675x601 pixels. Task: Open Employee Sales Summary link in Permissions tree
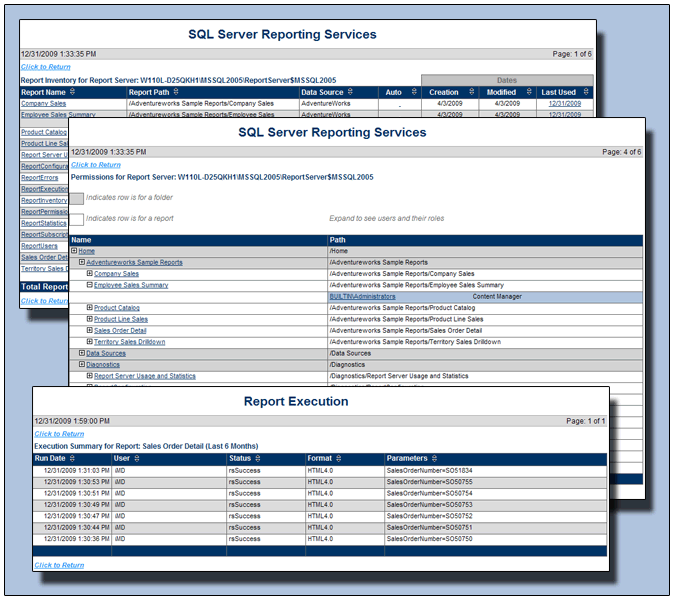(x=131, y=285)
